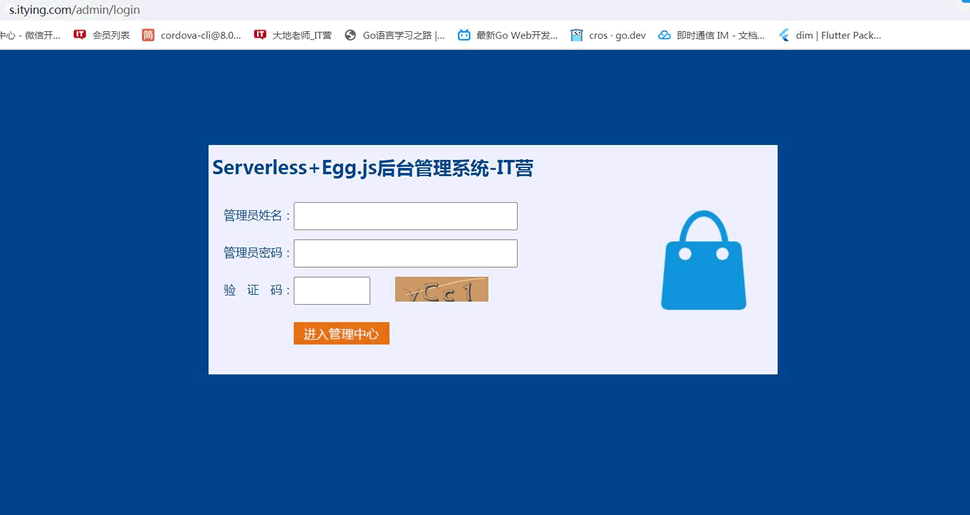Image resolution: width=970 pixels, height=515 pixels.
Task: Open the 大地老师_IT营 bookmark
Action: 293,35
